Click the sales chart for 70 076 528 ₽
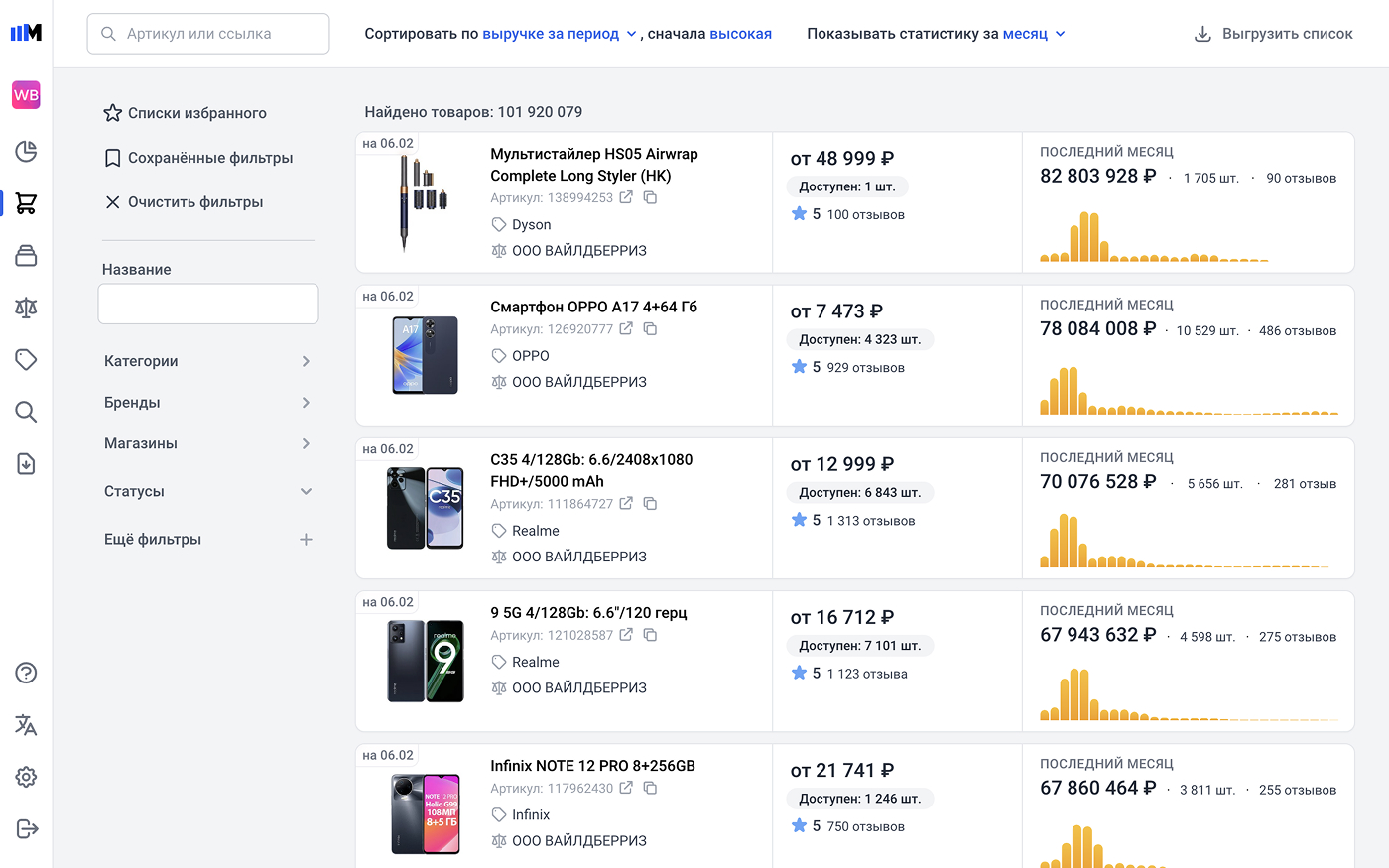This screenshot has width=1389, height=868. (1189, 541)
